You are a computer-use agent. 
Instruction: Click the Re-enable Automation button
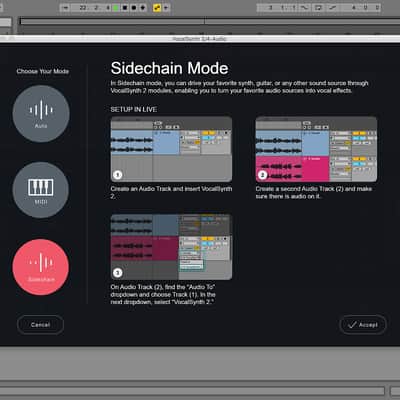tap(166, 8)
